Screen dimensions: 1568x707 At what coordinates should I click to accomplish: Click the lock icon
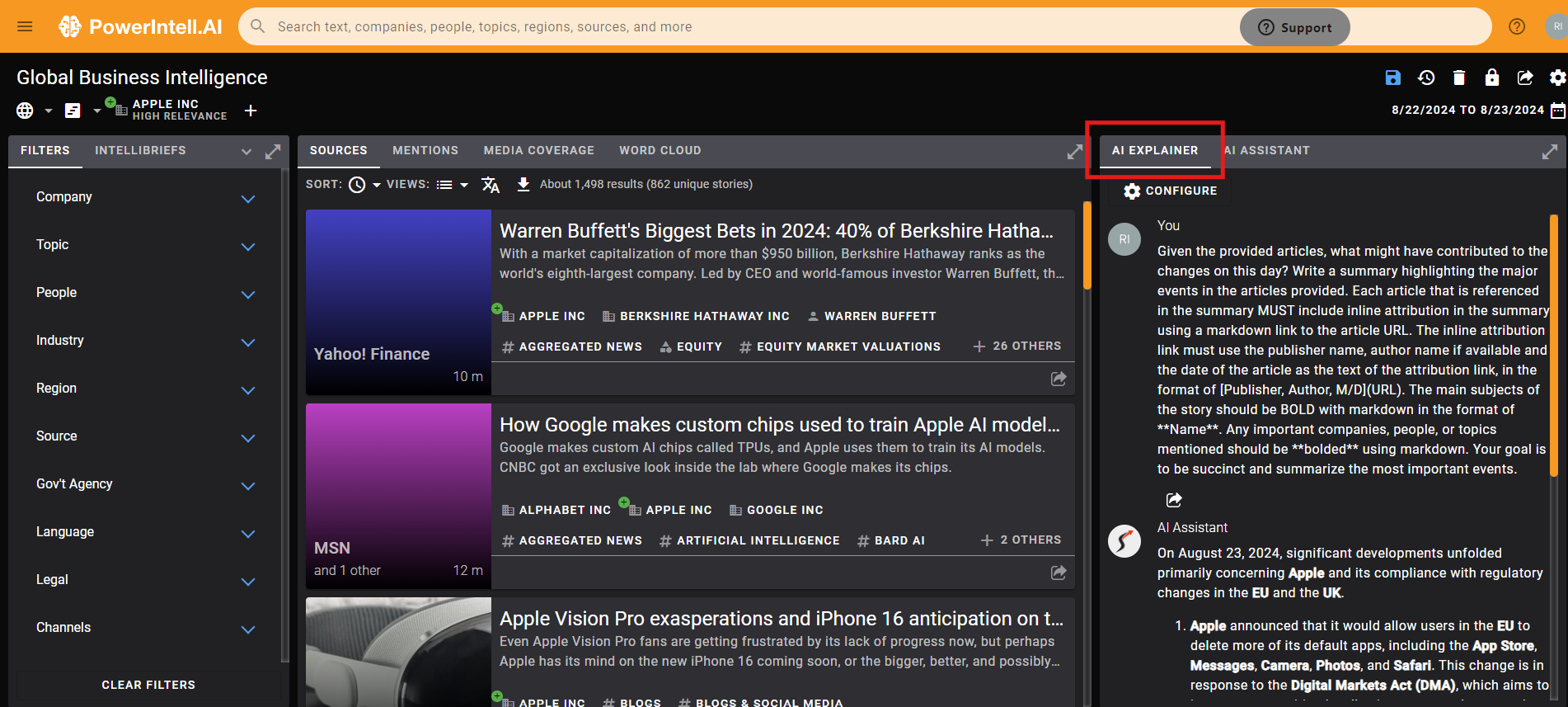tap(1492, 78)
